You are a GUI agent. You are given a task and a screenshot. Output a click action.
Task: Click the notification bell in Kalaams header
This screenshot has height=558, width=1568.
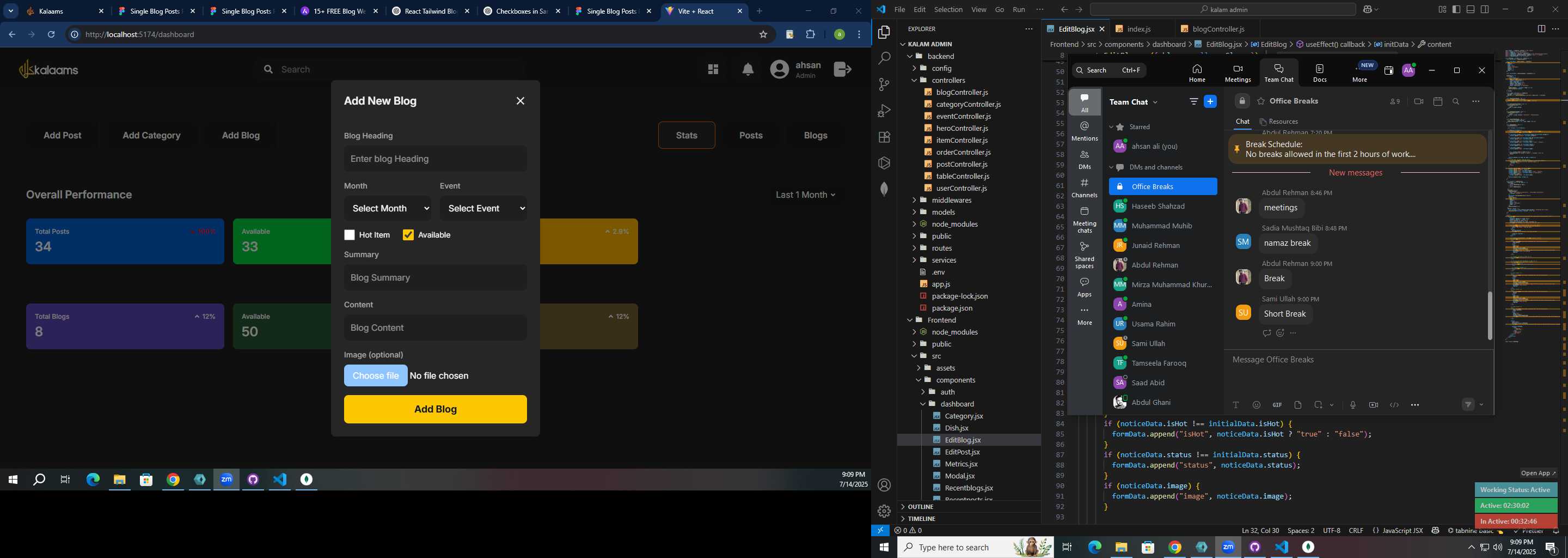[748, 69]
